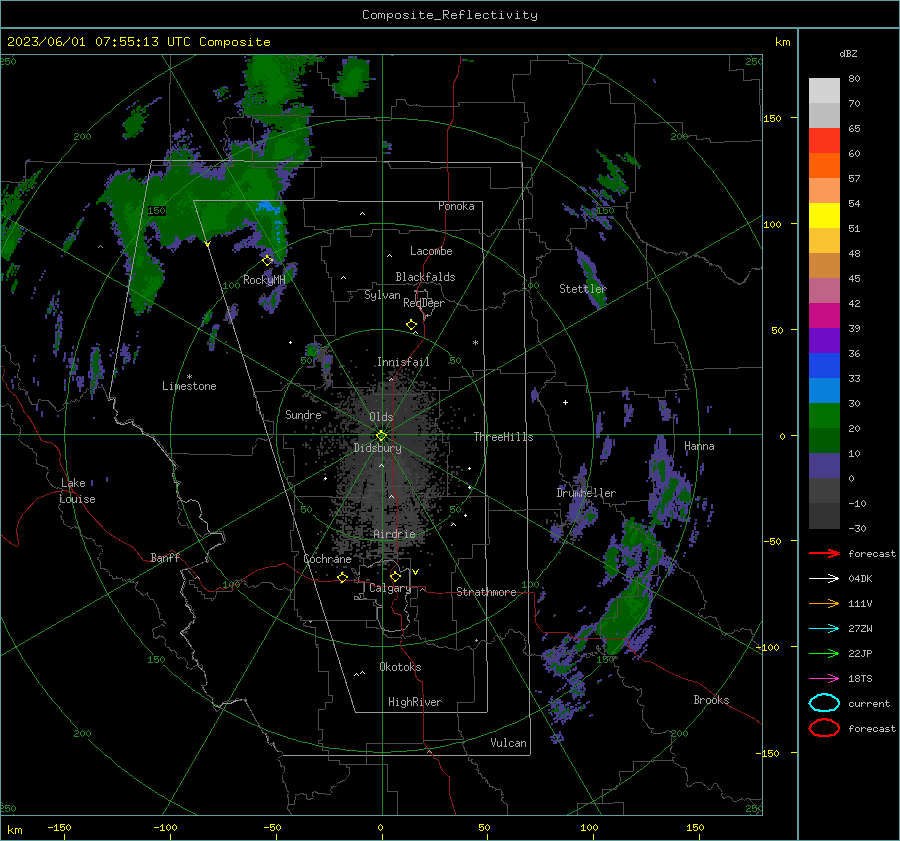
Task: Click the Strathmore label
Action: (486, 592)
